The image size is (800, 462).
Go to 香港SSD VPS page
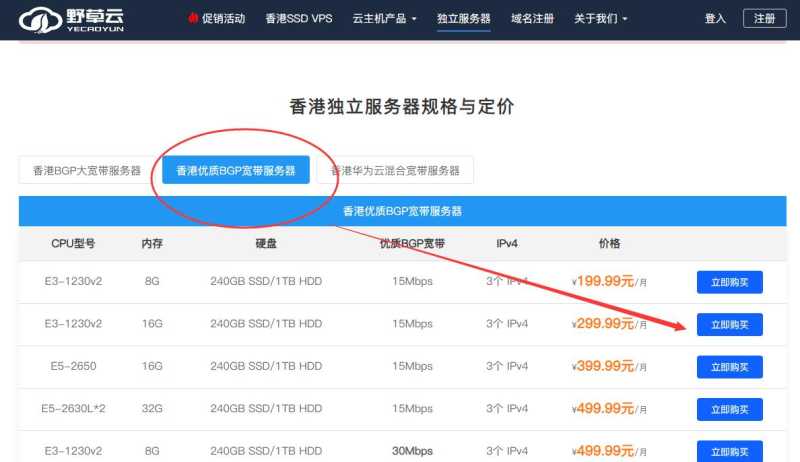pyautogui.click(x=298, y=19)
